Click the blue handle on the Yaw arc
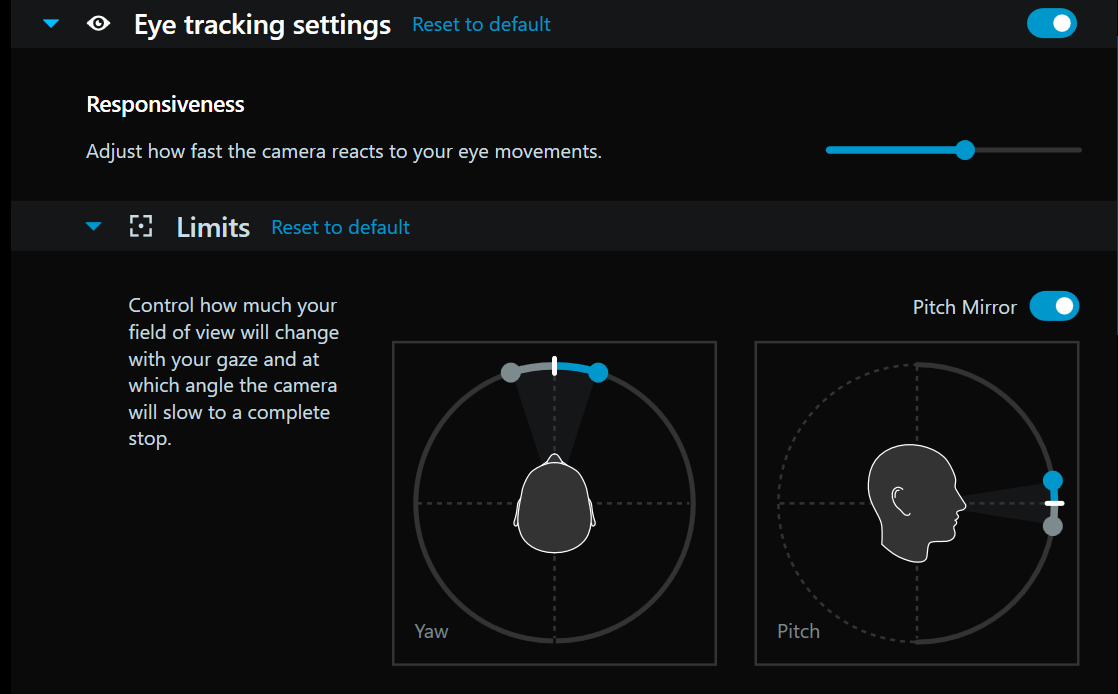 click(598, 373)
